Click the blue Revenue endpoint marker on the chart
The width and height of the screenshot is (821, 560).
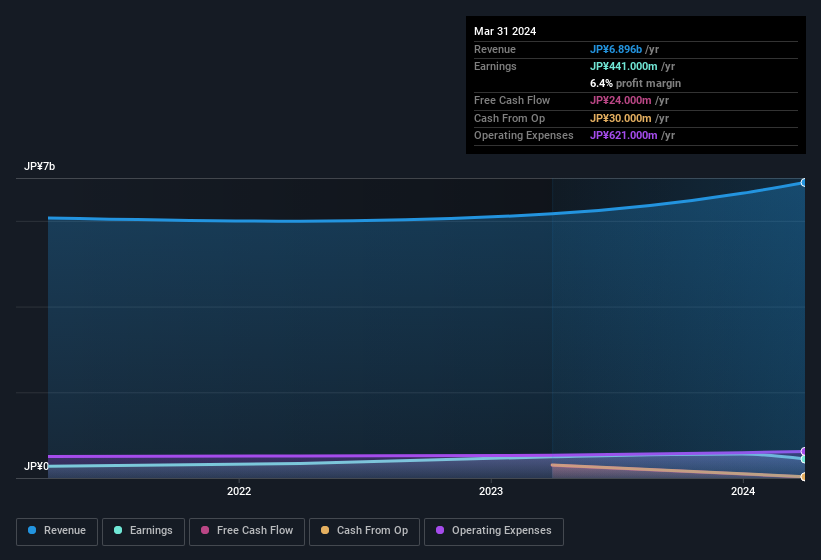coord(804,183)
